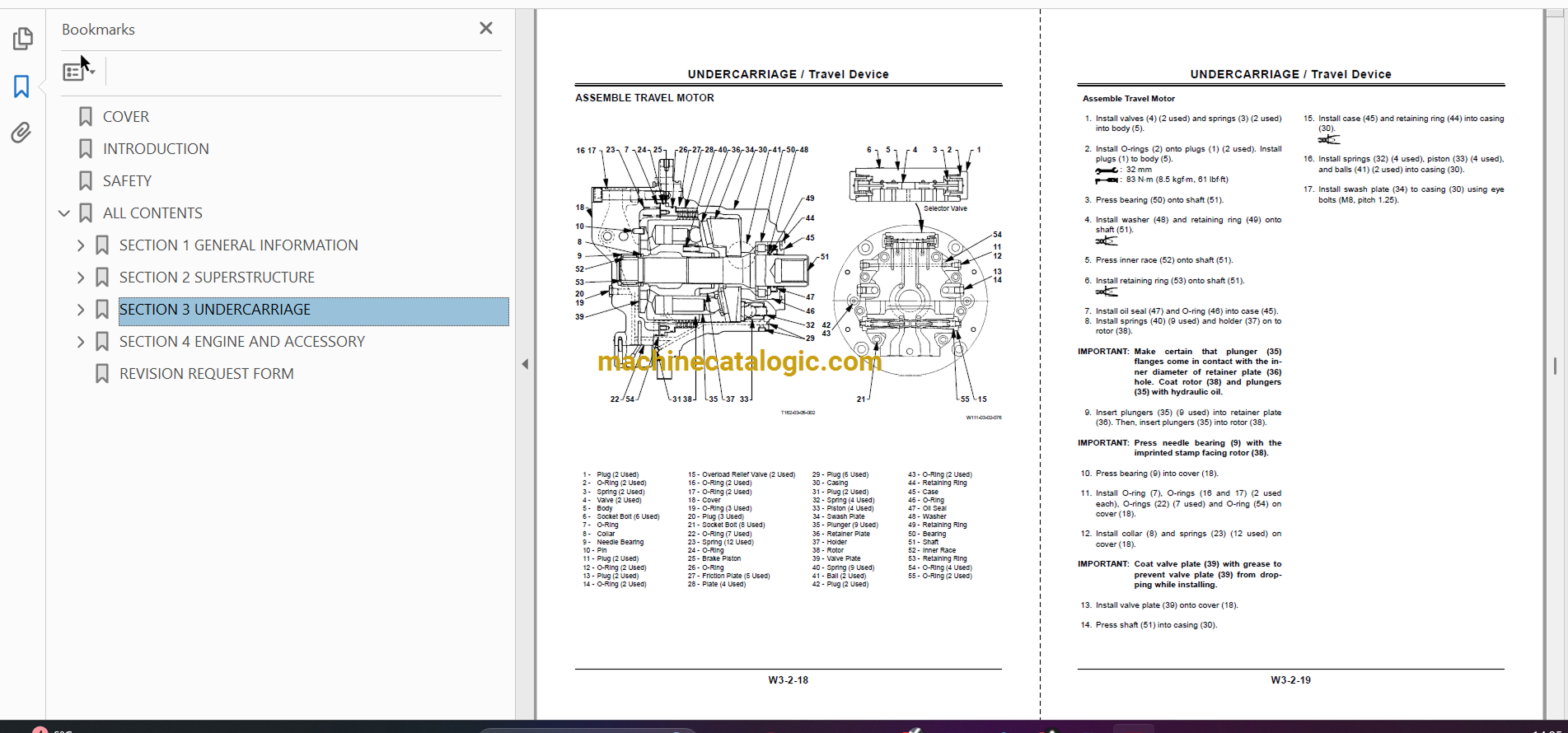This screenshot has width=1568, height=733.
Task: Click the INTRODUCTION bookmark icon
Action: [x=86, y=149]
